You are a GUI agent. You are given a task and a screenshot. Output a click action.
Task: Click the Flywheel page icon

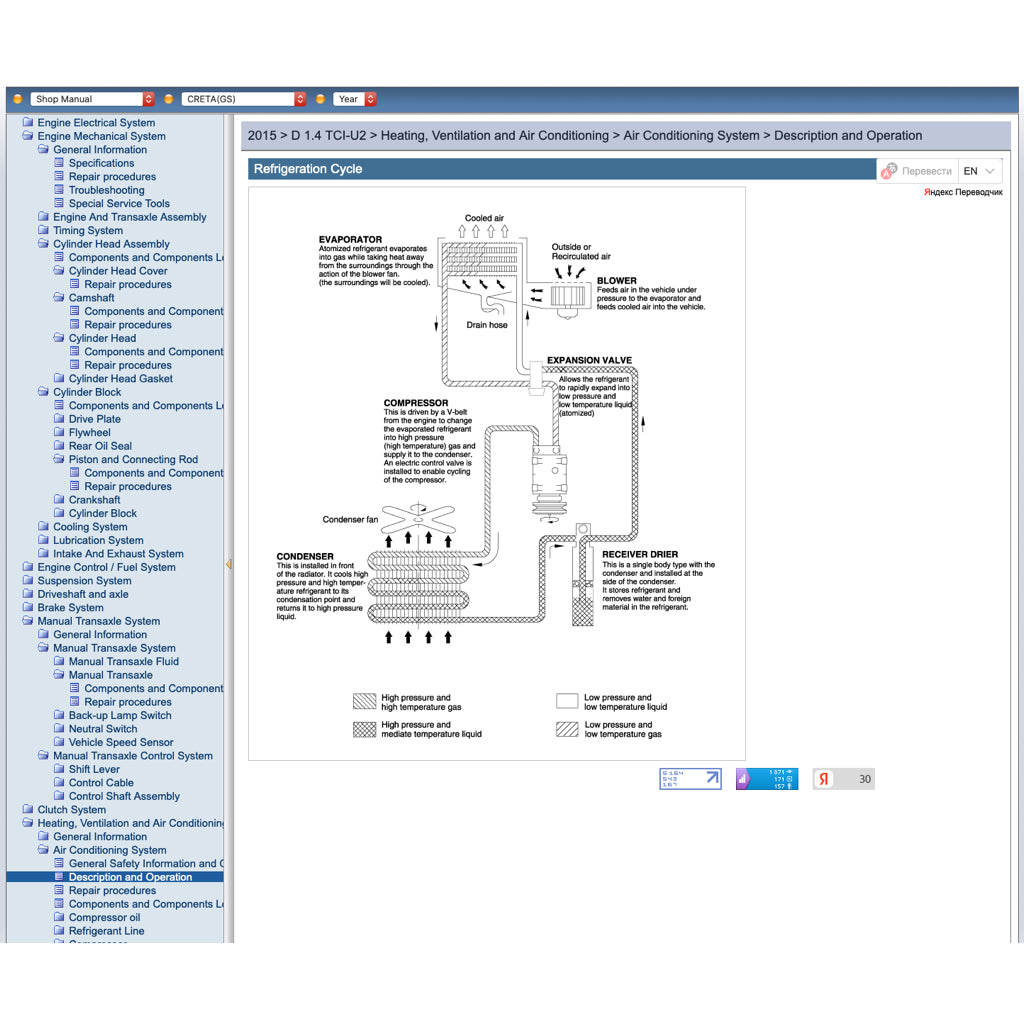pyautogui.click(x=60, y=433)
